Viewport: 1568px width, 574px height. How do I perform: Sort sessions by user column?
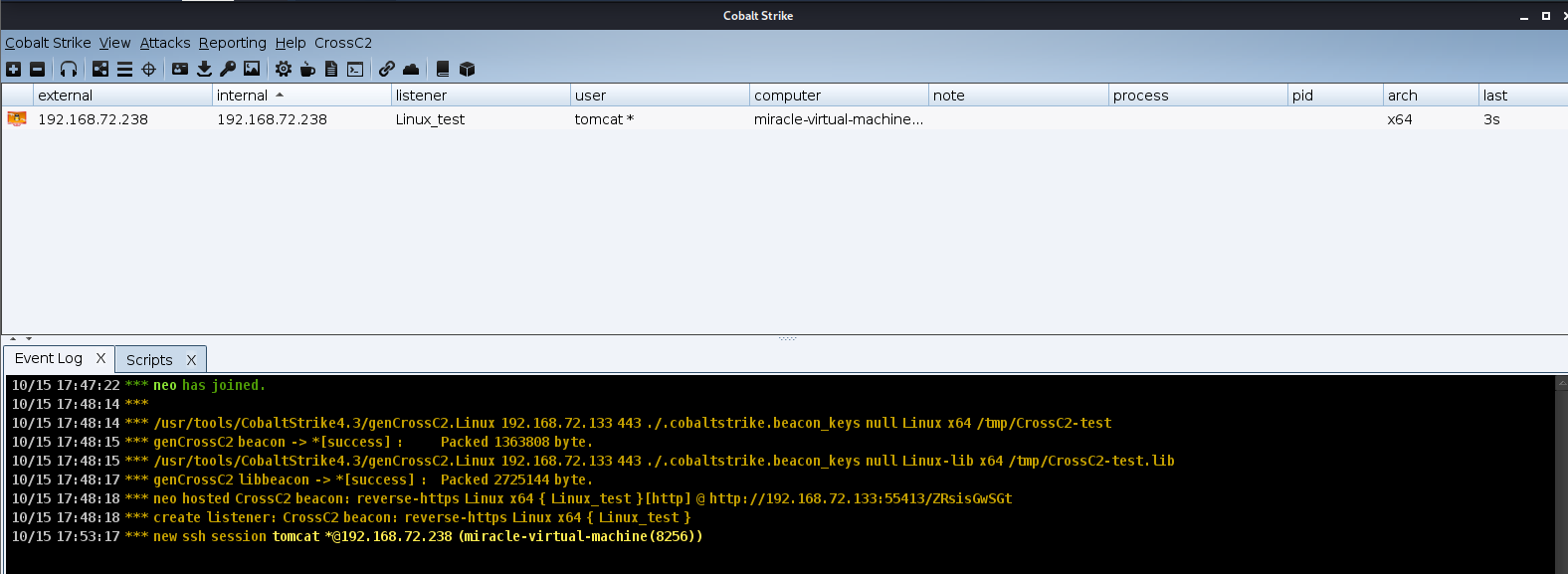click(x=661, y=96)
